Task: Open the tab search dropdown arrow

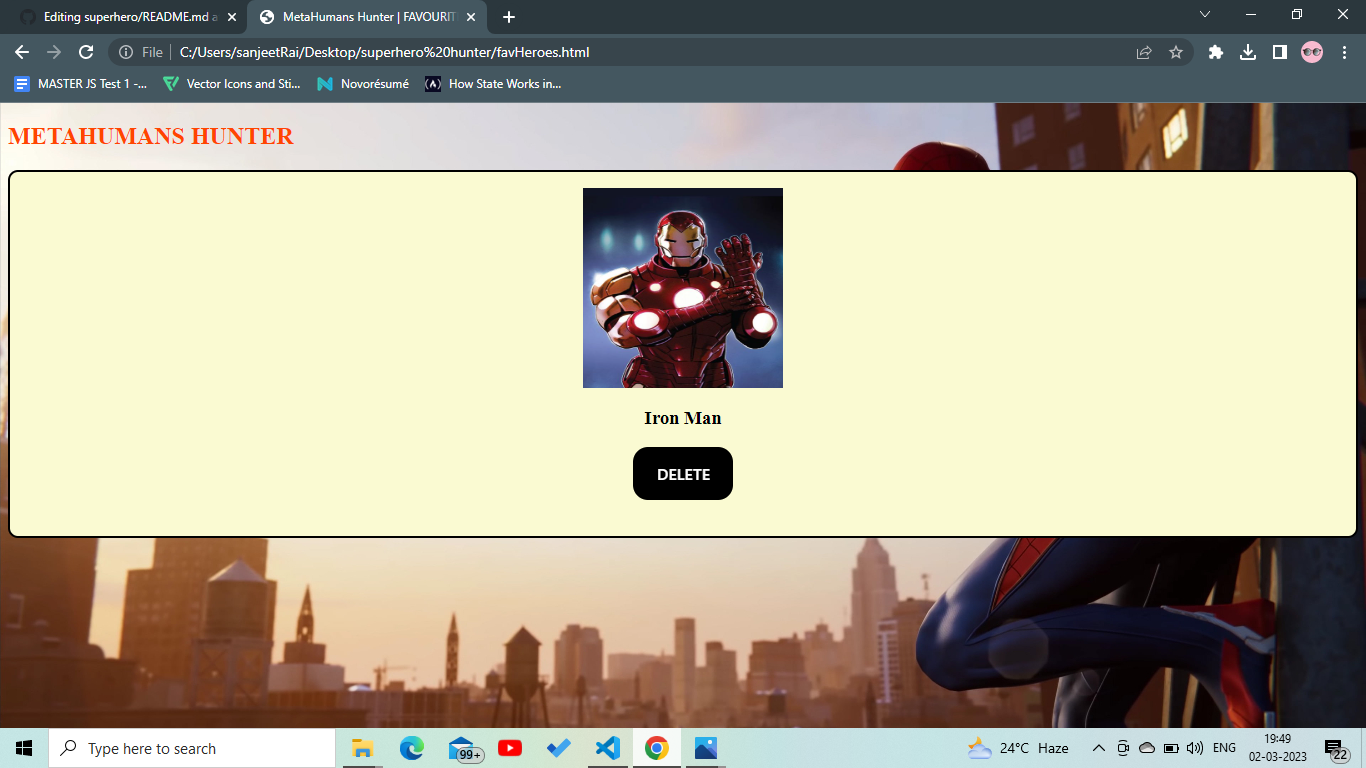Action: tap(1204, 16)
